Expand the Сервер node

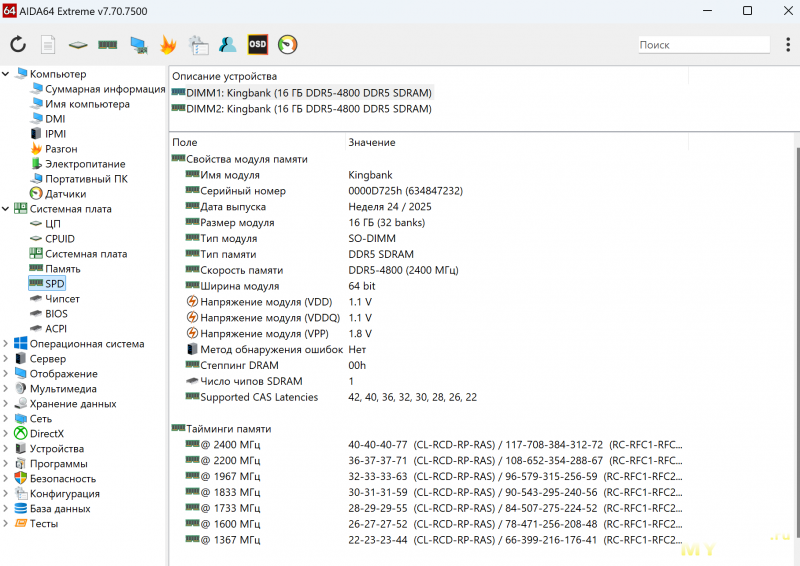[x=6, y=359]
